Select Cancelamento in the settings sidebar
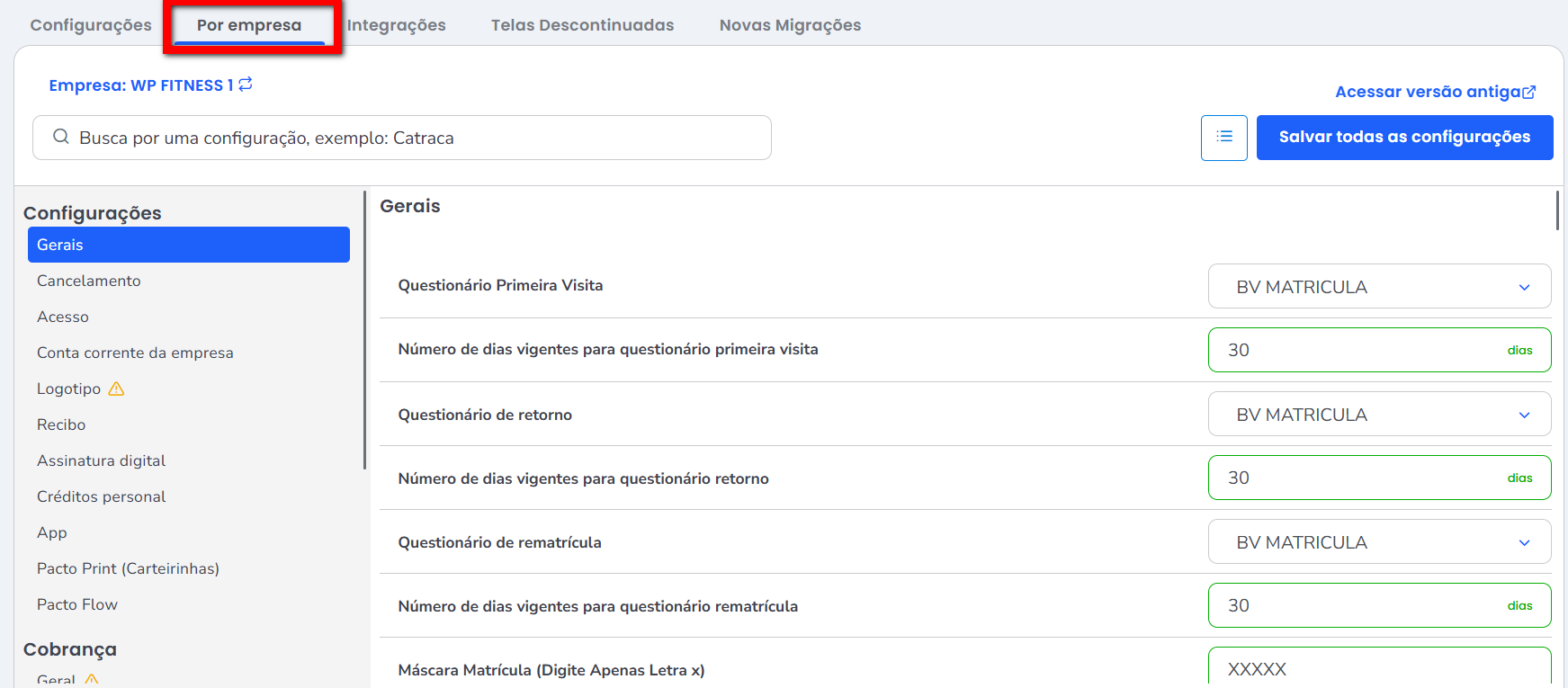 coord(89,281)
